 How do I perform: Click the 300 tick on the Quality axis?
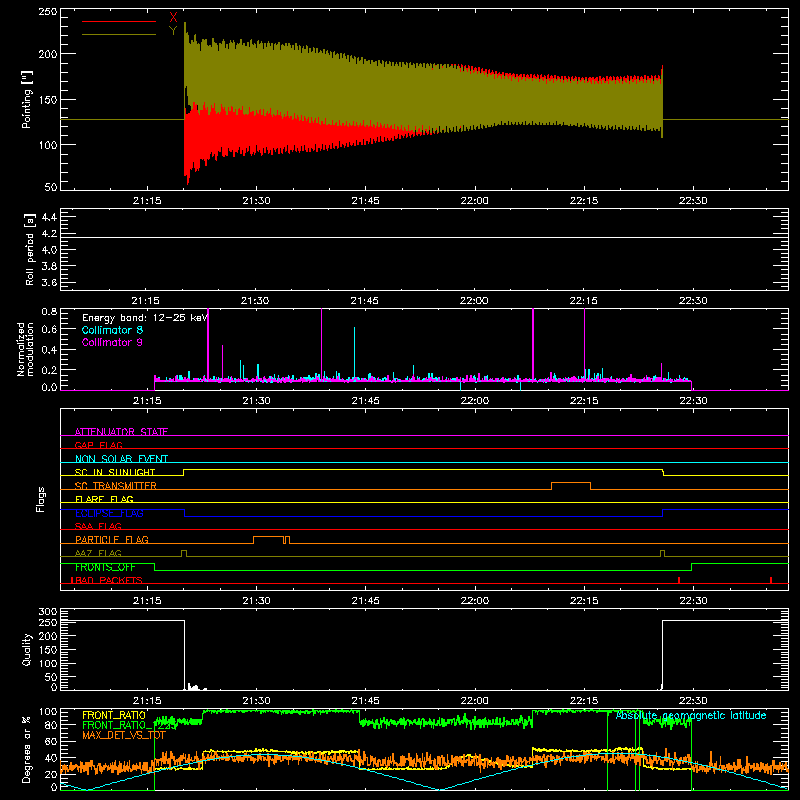click(47, 611)
